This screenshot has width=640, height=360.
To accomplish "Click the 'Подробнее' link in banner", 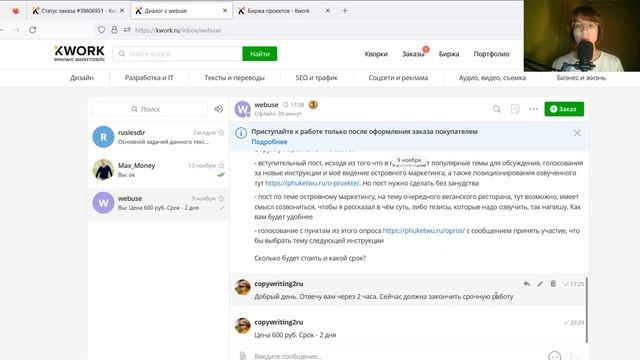I will (x=269, y=142).
